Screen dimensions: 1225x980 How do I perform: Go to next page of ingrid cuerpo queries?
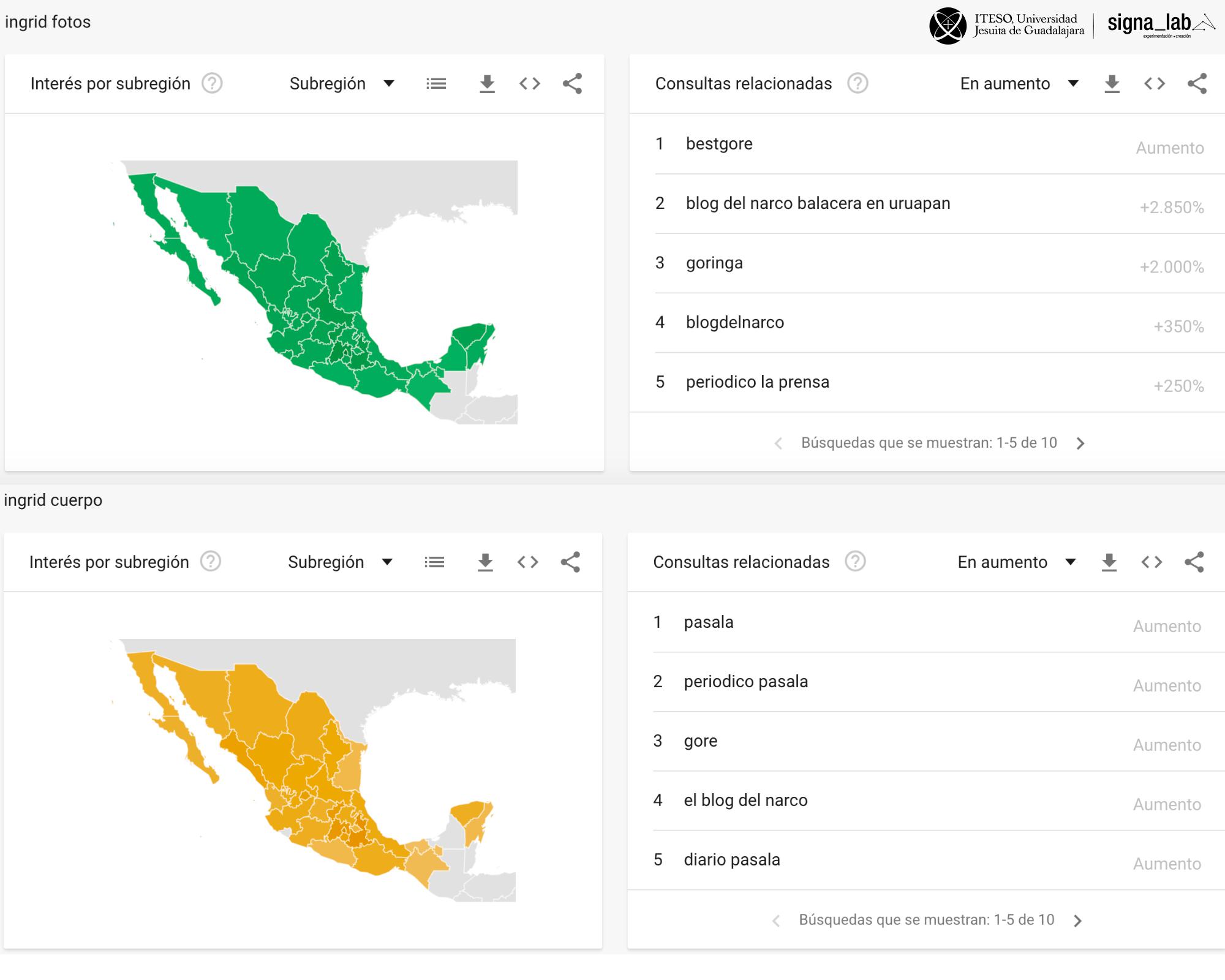coord(1078,921)
